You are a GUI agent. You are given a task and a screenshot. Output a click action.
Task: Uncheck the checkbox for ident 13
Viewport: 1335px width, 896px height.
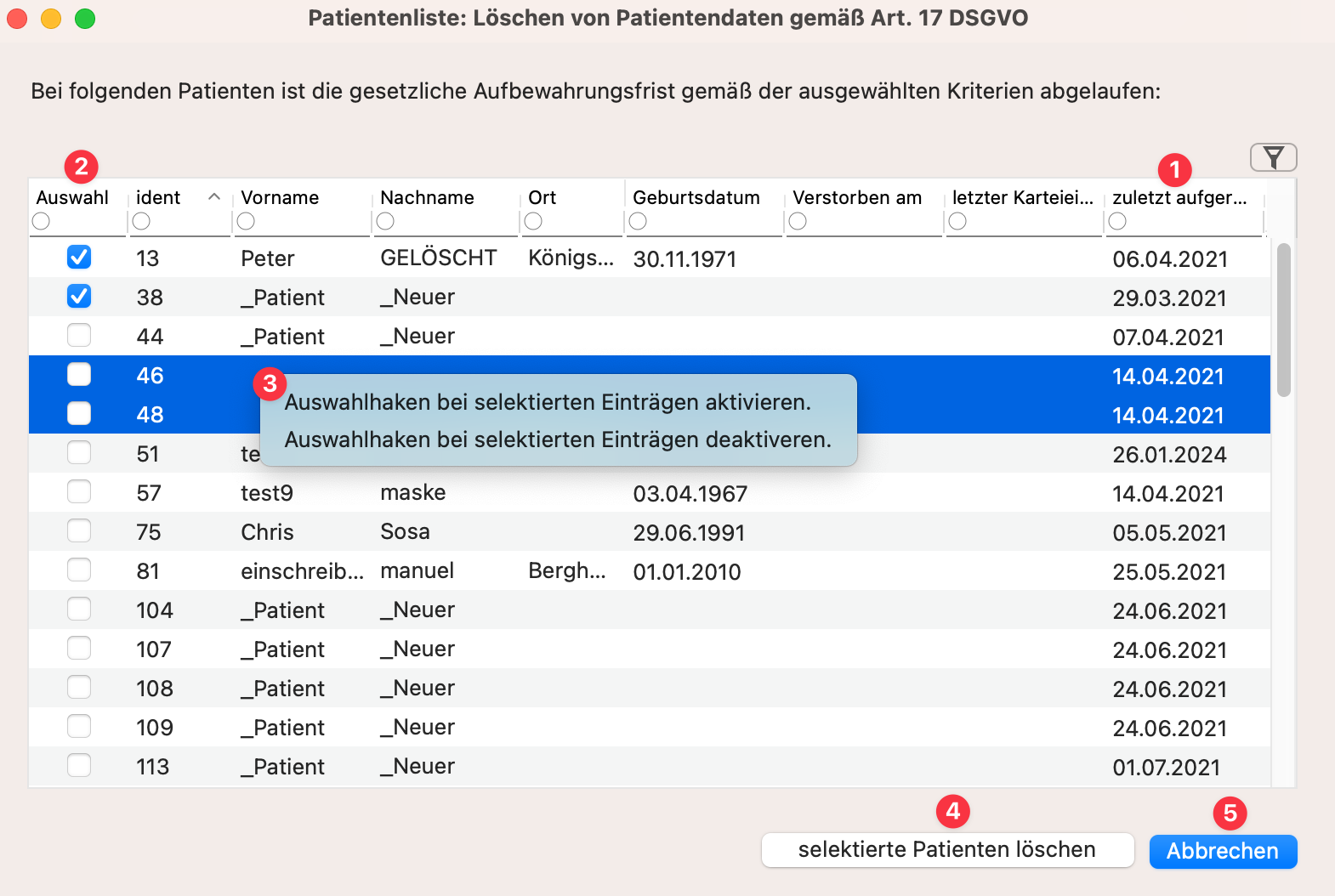(x=79, y=257)
